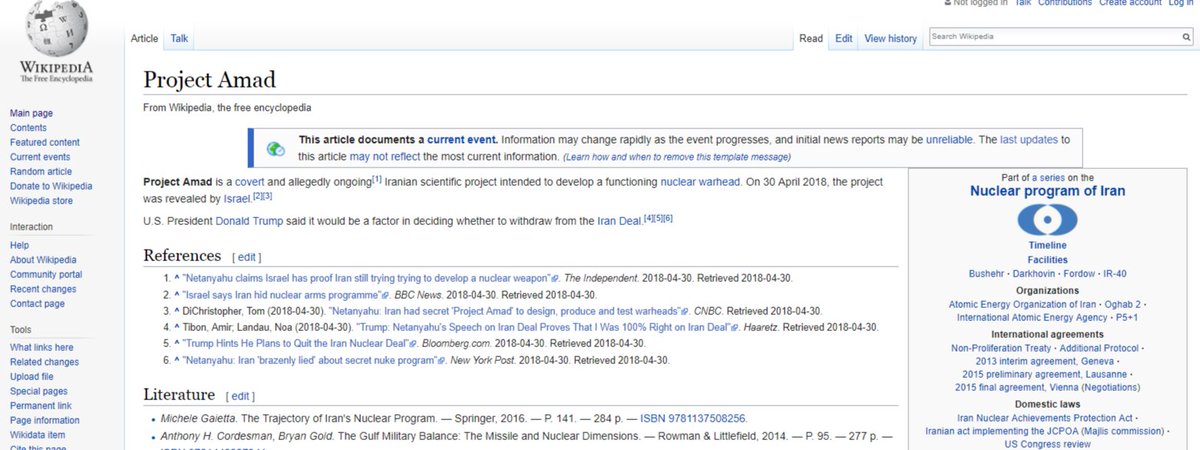Open The Independent Netanyahu claims reference
The height and width of the screenshot is (450, 1200).
(367, 278)
